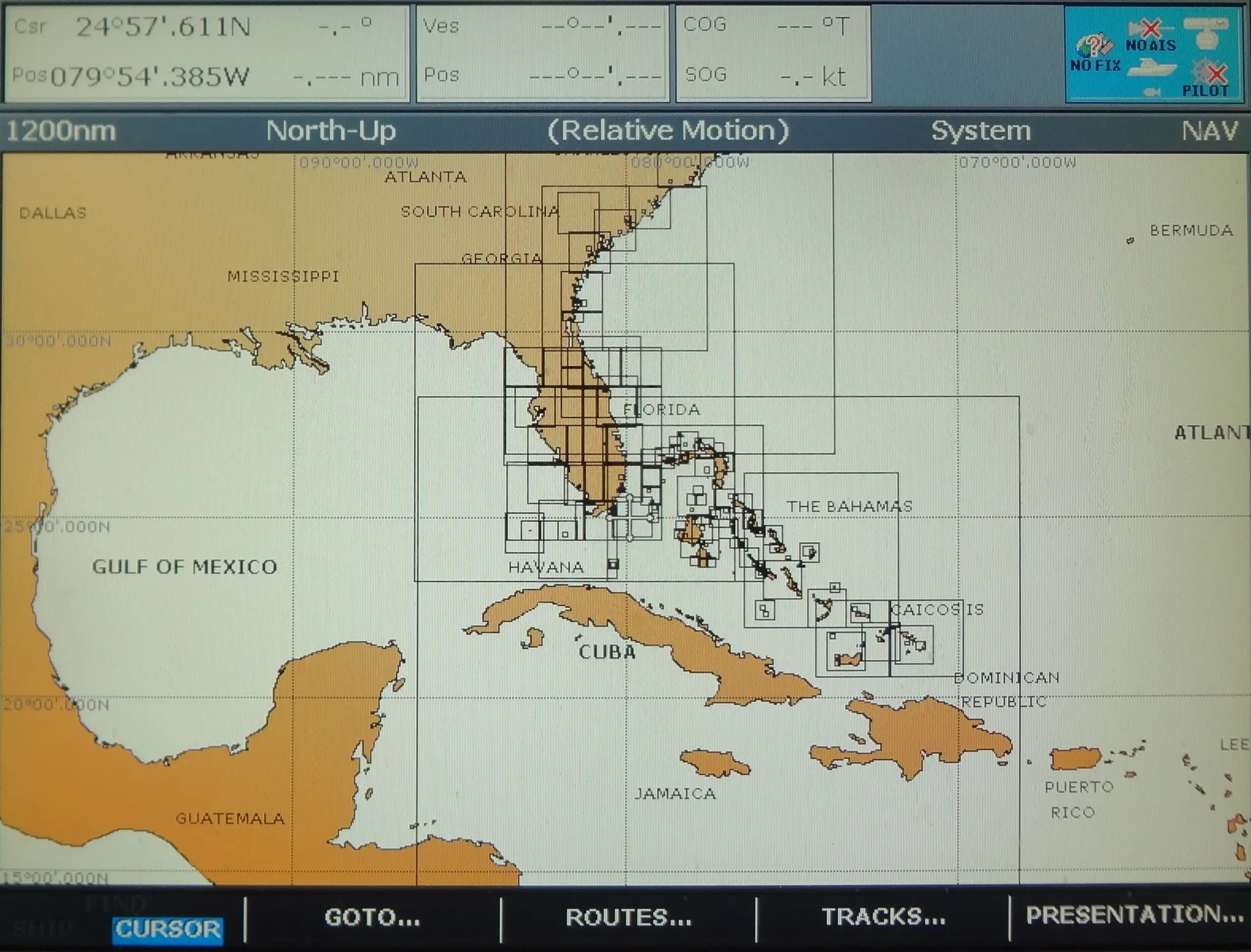Switch the North-Up chart orientation
This screenshot has height=952, width=1251.
click(330, 130)
